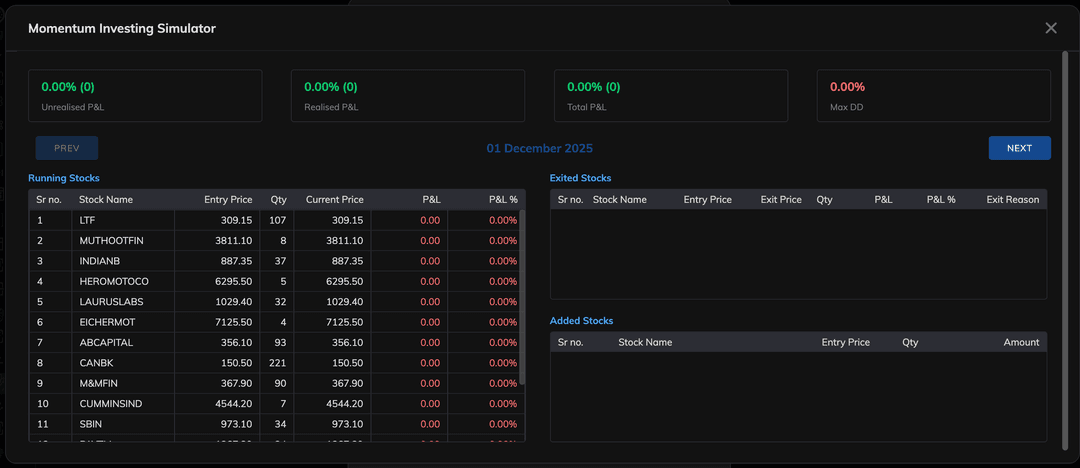Screen dimensions: 1080x468
Task: Click the Amount column header in Added Stocks
Action: [1021, 342]
